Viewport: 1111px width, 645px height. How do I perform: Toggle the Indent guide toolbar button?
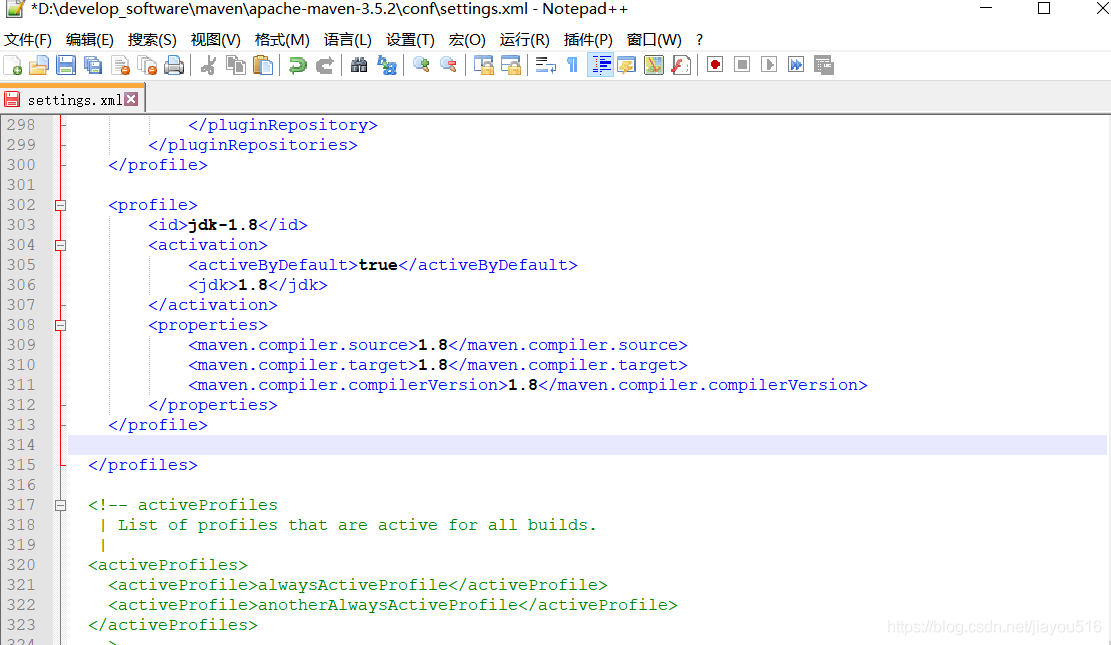(600, 65)
